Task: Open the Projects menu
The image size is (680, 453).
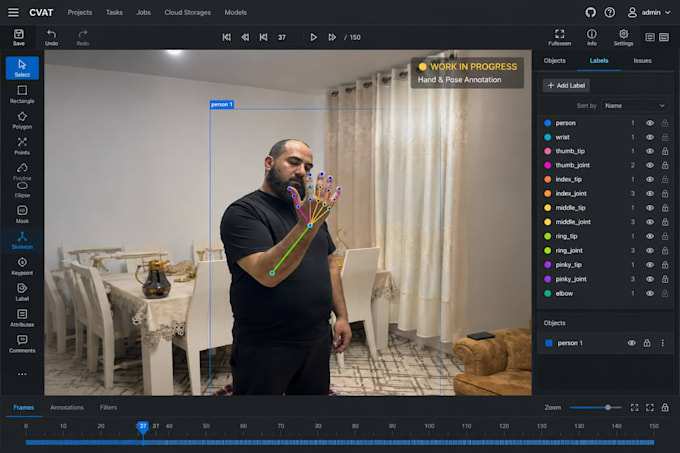Action: [80, 12]
